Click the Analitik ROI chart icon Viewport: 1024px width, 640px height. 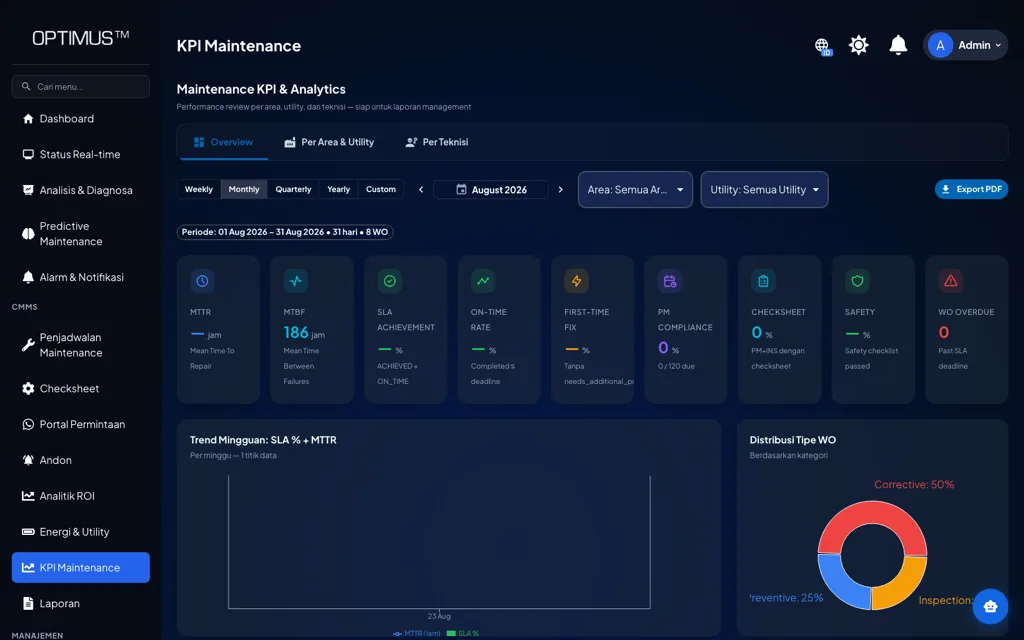tap(28, 496)
